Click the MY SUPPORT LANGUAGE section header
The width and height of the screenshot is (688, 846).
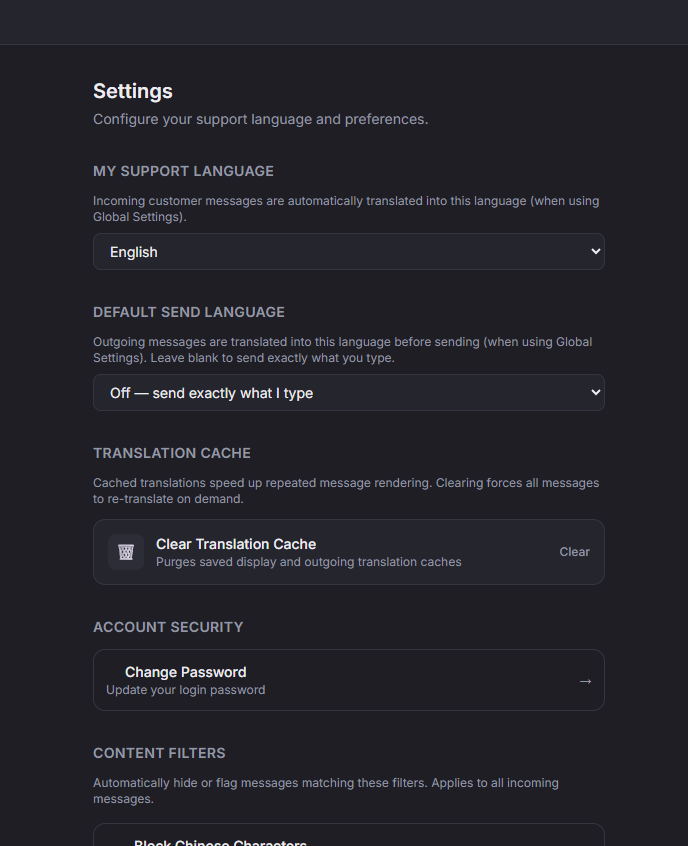tap(183, 171)
